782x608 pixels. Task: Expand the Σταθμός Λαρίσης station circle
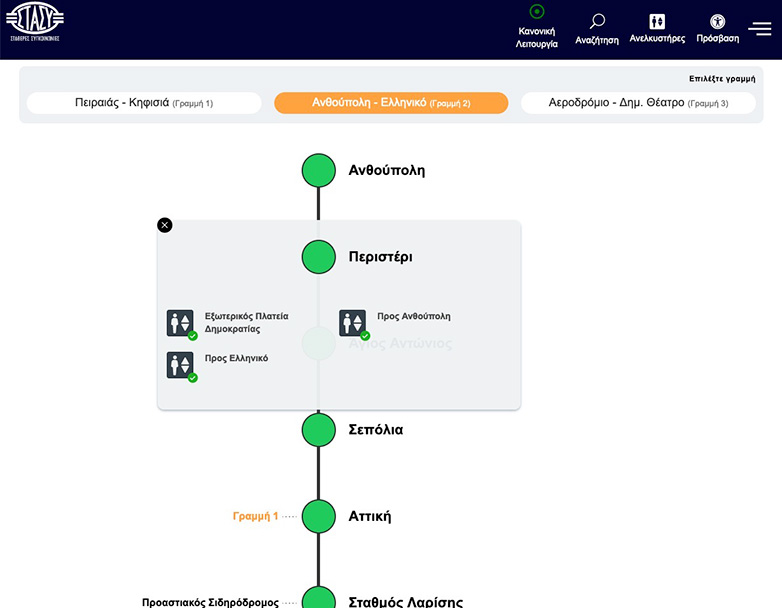click(319, 600)
